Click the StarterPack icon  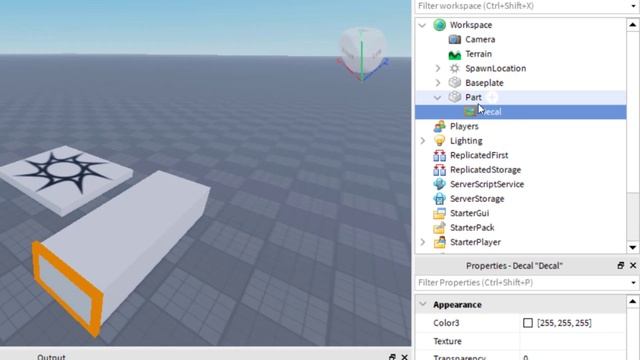(x=440, y=228)
